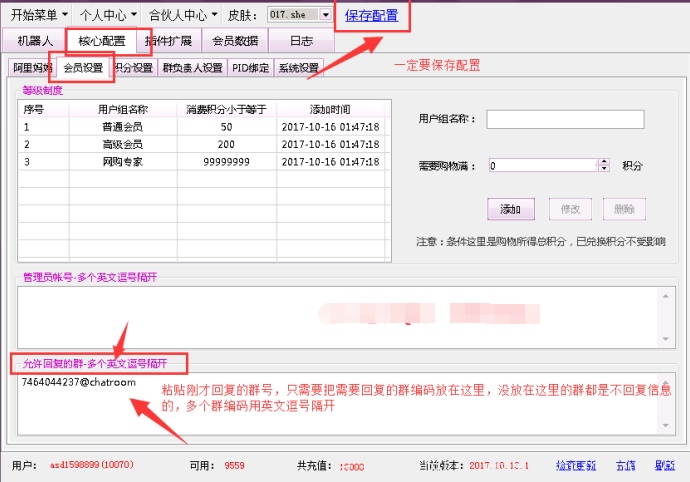This screenshot has width=690, height=482.
Task: Switch to the 积分设置 sub-tab
Action: tap(134, 68)
